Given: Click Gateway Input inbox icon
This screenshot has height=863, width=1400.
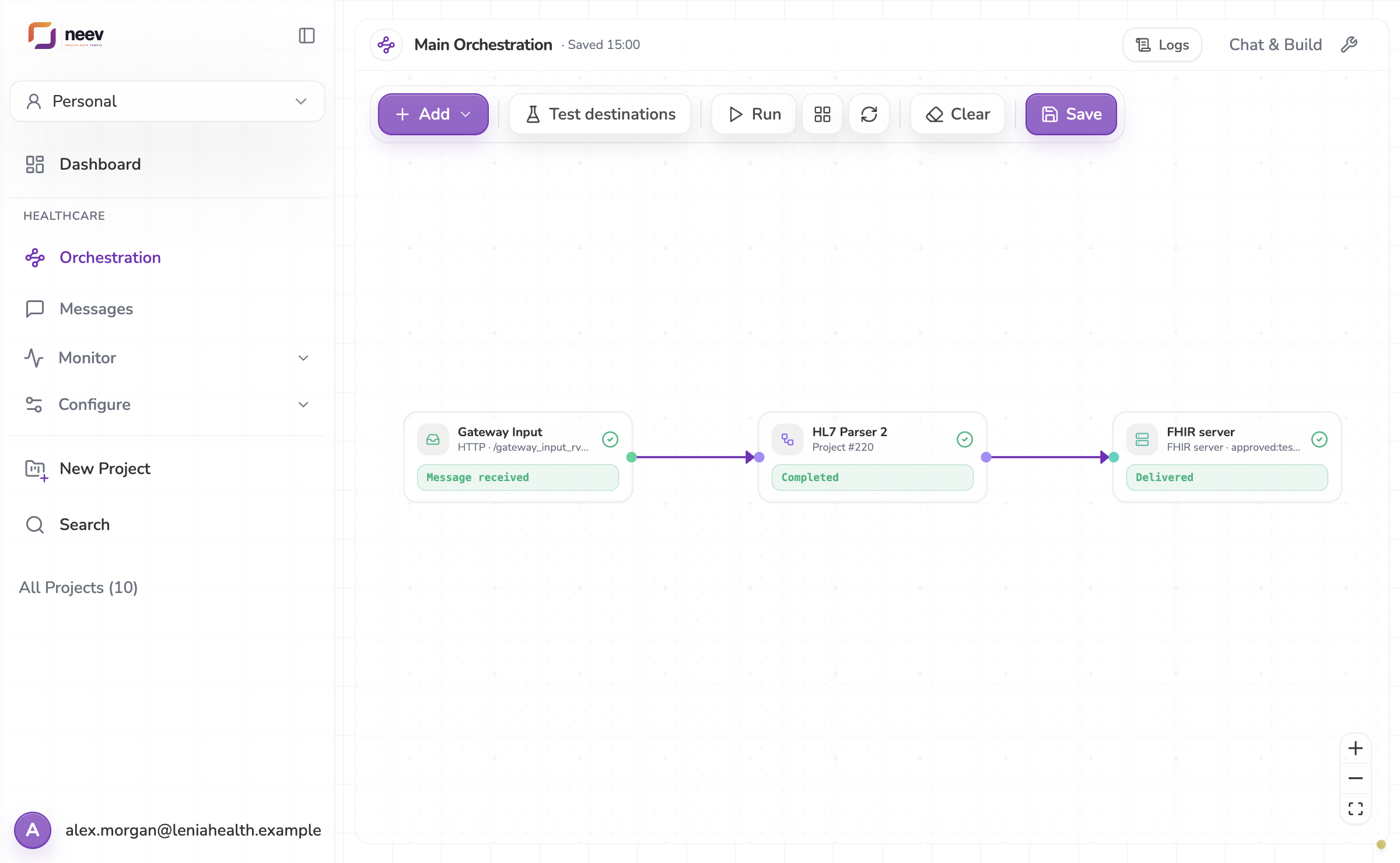Looking at the screenshot, I should 433,439.
